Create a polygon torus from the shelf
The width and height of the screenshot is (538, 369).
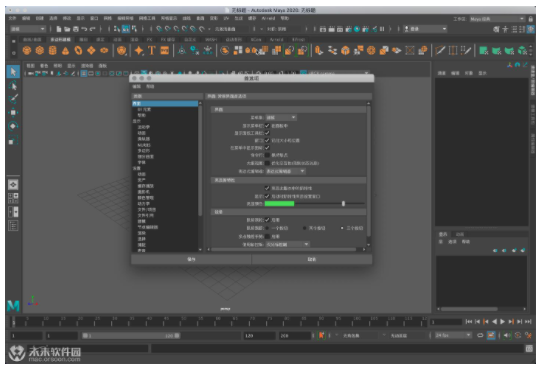click(x=79, y=51)
